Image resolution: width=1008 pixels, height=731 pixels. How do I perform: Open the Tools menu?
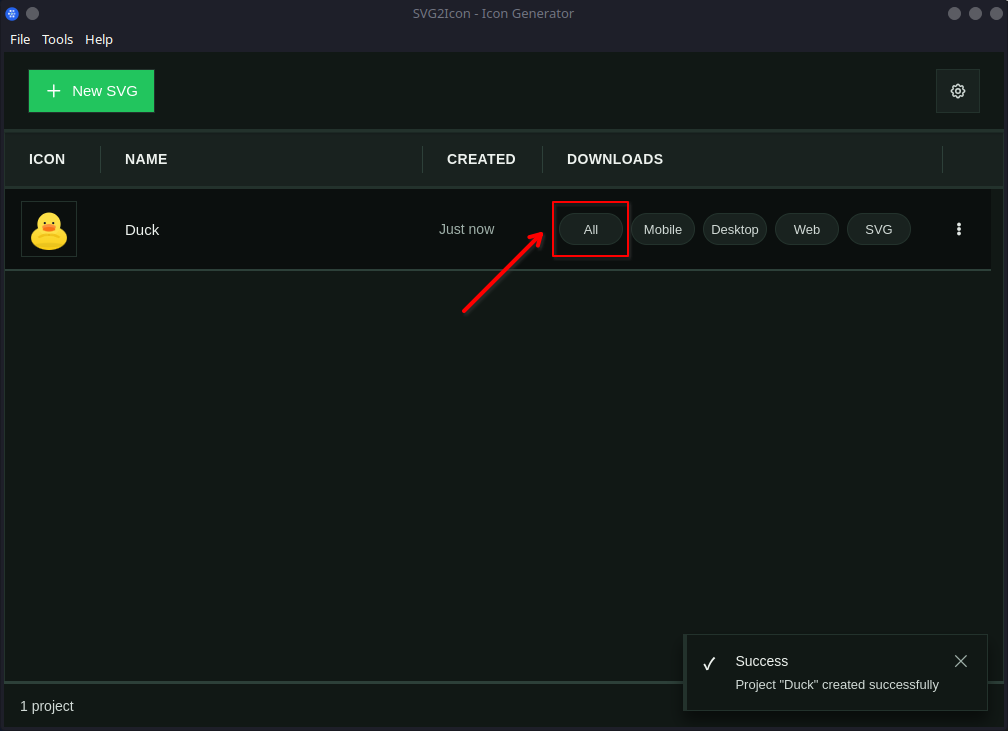(x=57, y=39)
